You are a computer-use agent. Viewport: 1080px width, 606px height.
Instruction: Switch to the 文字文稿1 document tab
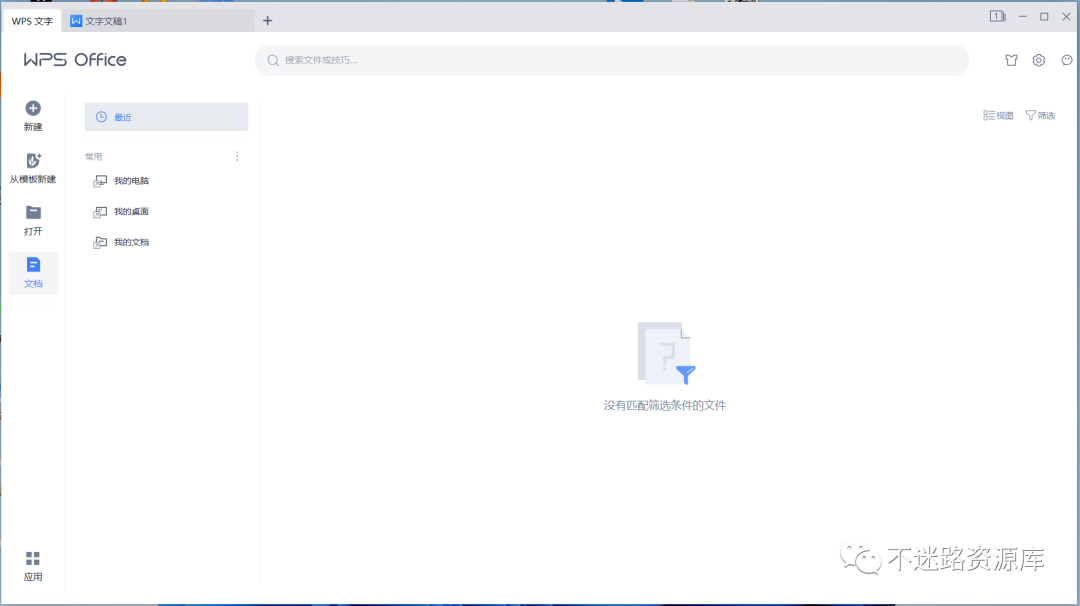coord(155,20)
